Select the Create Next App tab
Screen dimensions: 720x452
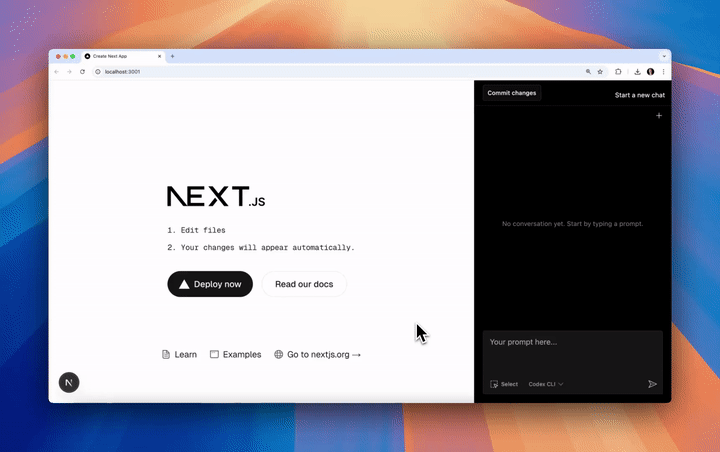pos(123,56)
